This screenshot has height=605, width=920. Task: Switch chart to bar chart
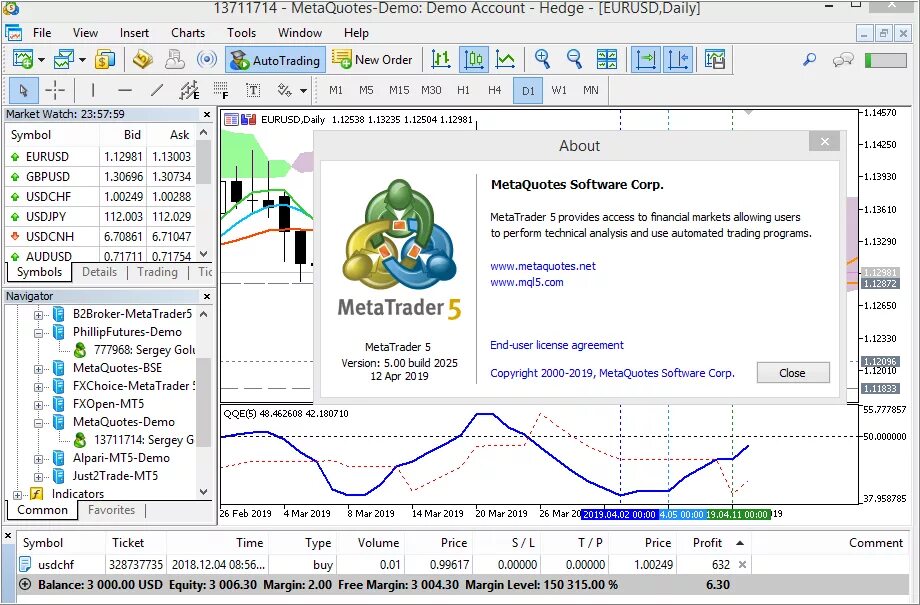click(x=441, y=60)
